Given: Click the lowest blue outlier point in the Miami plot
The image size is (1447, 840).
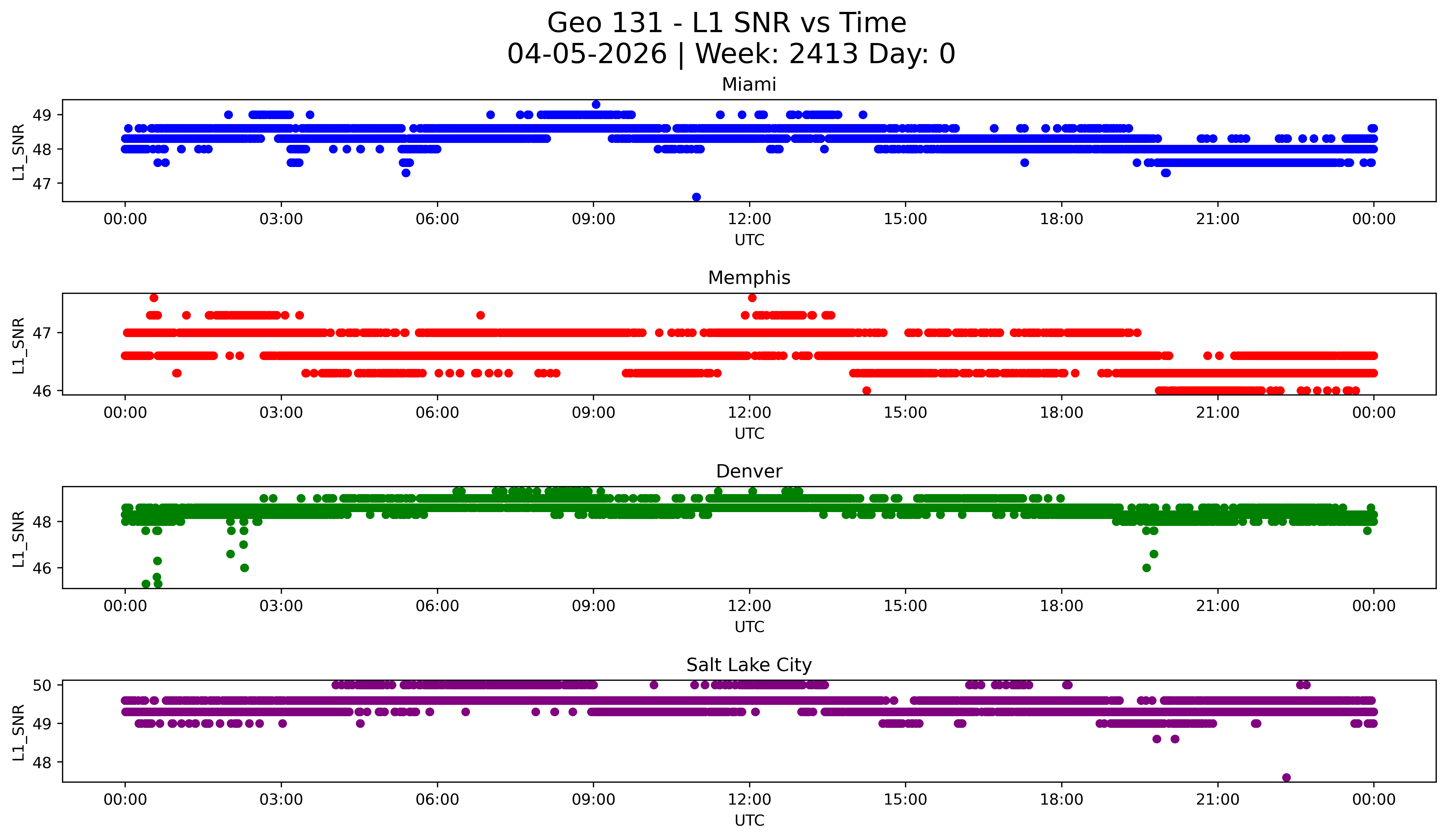Looking at the screenshot, I should [x=696, y=197].
